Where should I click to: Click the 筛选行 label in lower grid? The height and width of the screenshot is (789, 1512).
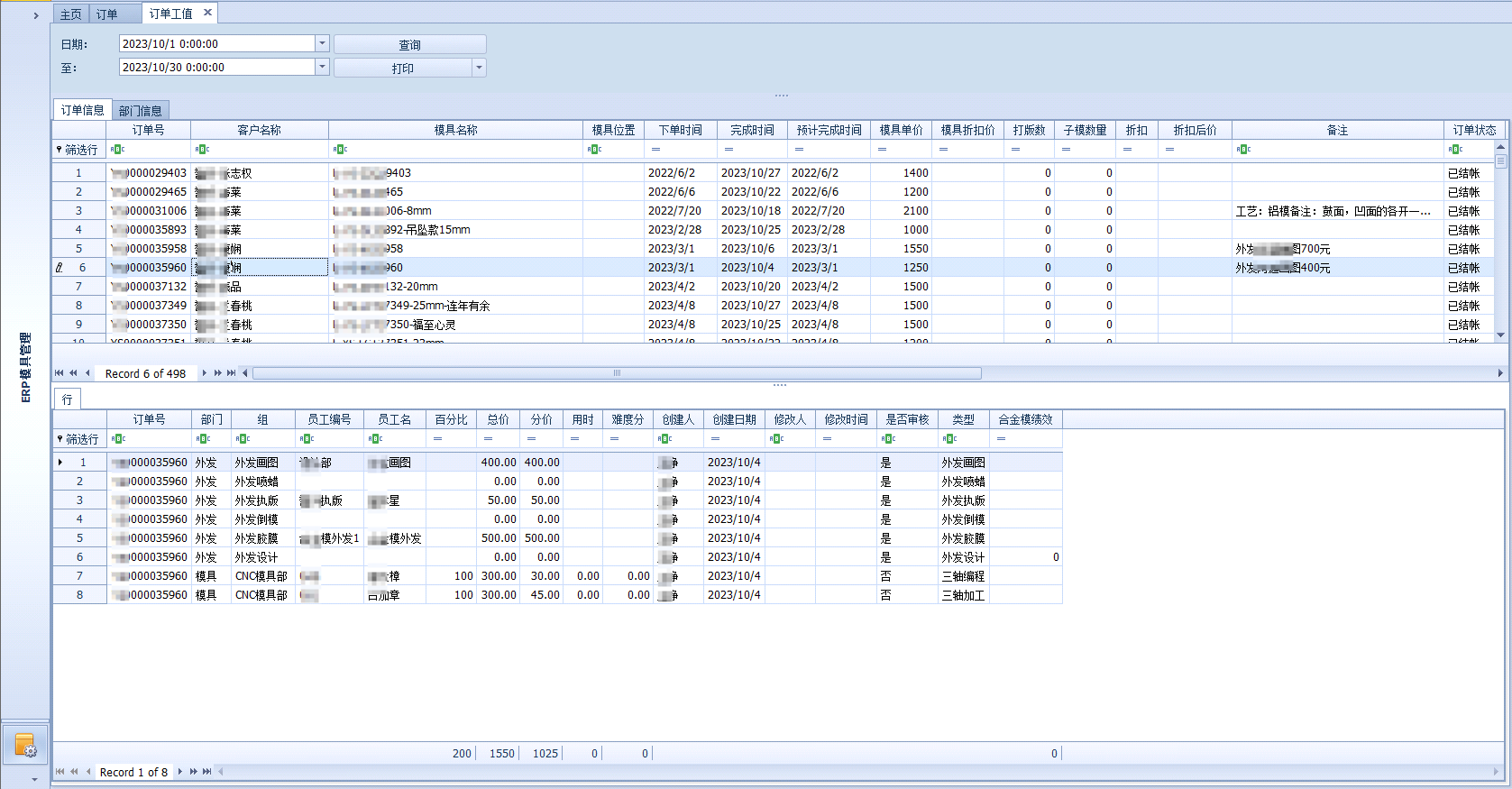[x=81, y=439]
